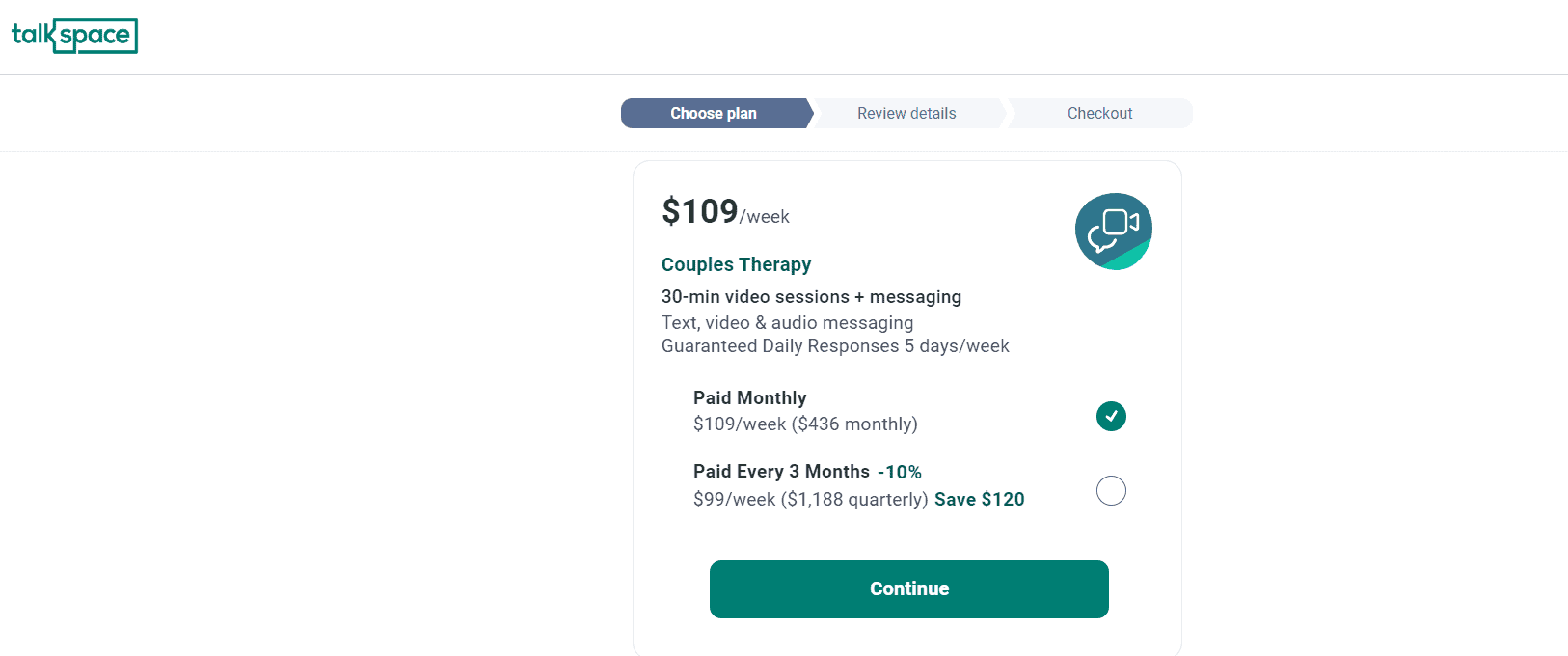Click the Talkspace logo
Screen dimensions: 1568x656
click(74, 36)
